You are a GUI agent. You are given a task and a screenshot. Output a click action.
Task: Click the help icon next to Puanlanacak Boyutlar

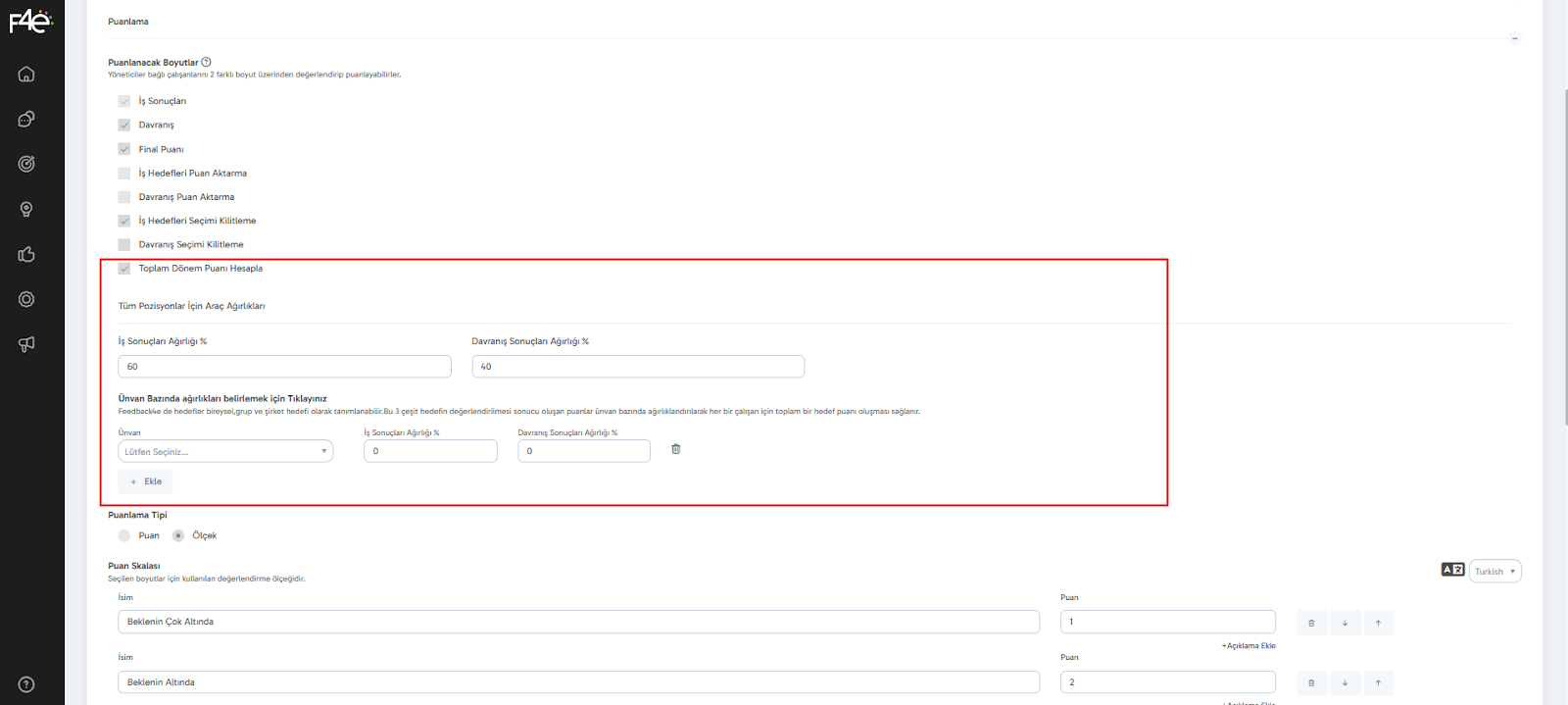(x=206, y=62)
